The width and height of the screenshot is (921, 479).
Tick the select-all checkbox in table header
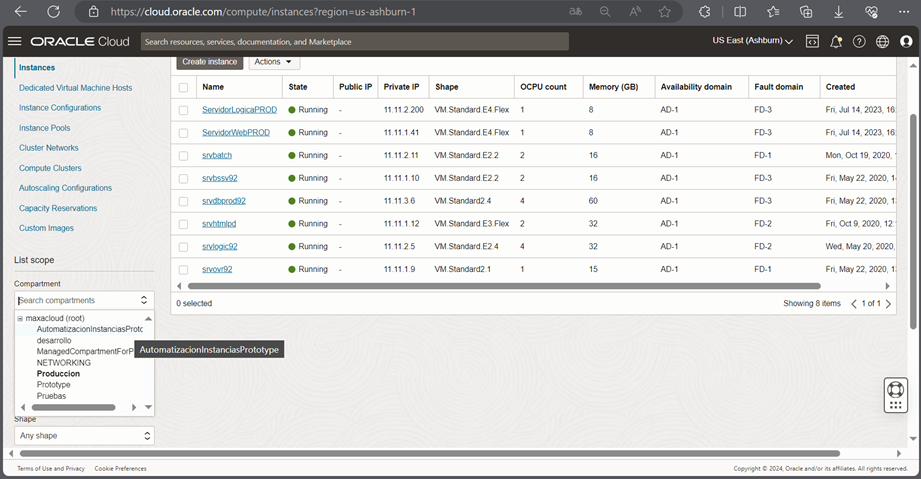(184, 87)
